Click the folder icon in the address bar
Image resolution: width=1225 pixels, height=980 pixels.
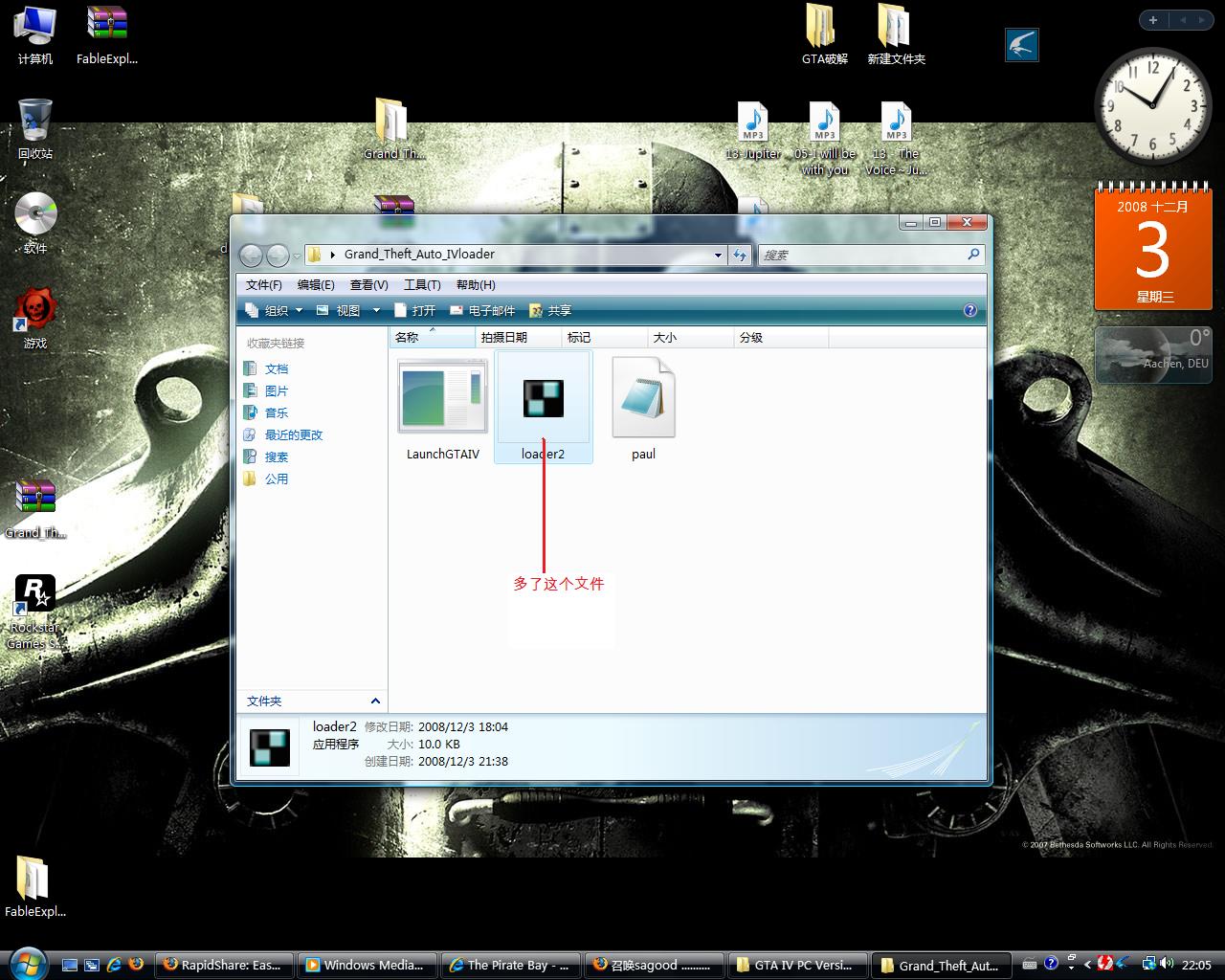tap(314, 255)
